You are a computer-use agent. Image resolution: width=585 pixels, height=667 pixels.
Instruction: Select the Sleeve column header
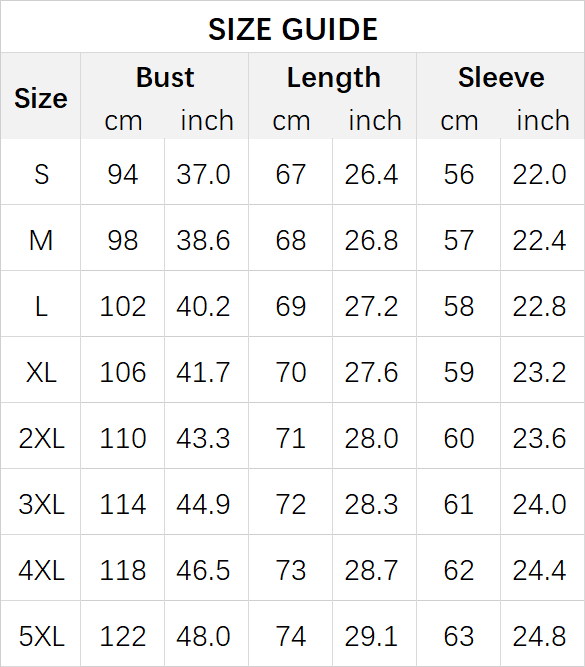[x=501, y=77]
